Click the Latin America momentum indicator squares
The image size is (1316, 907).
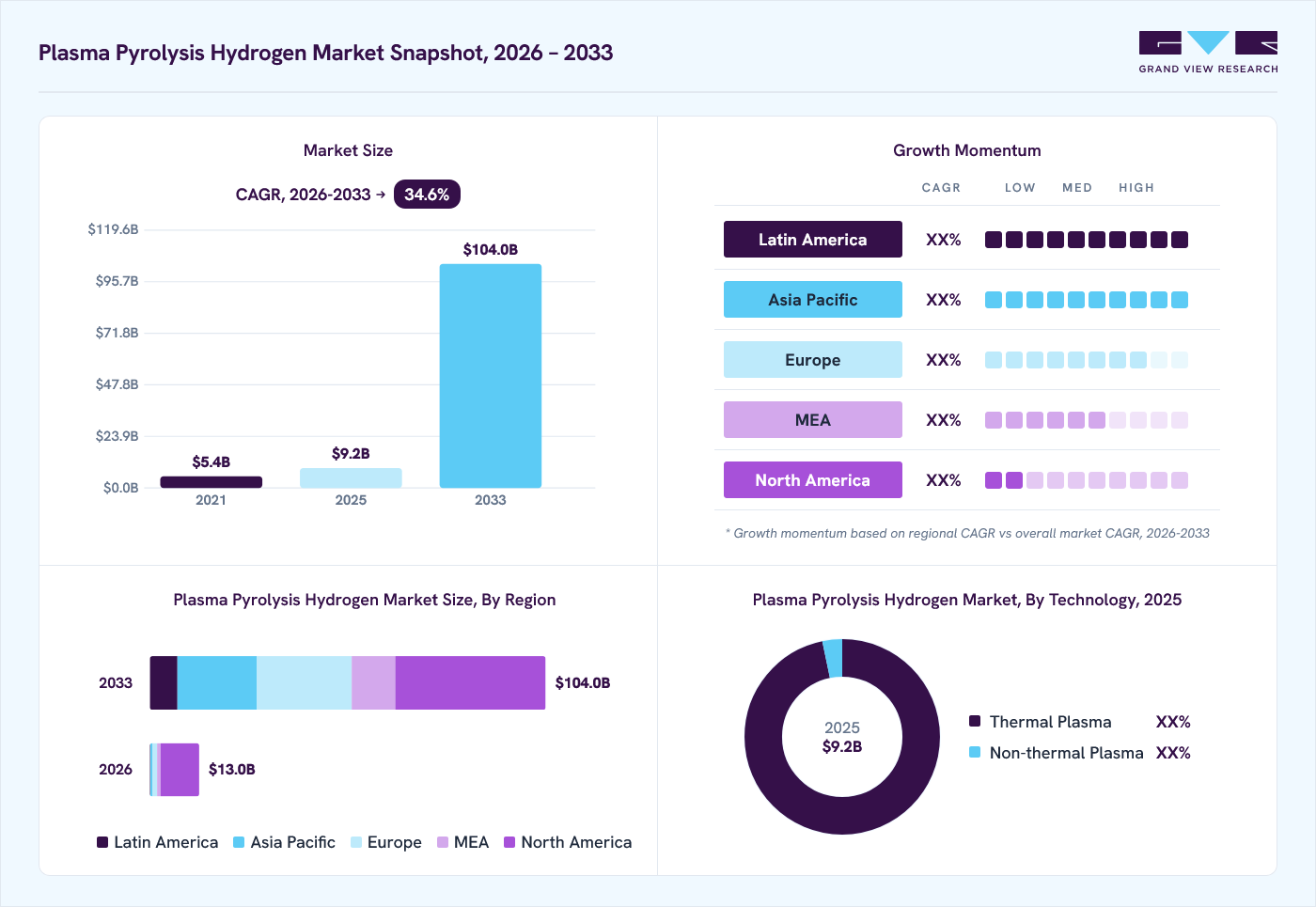coord(1087,240)
